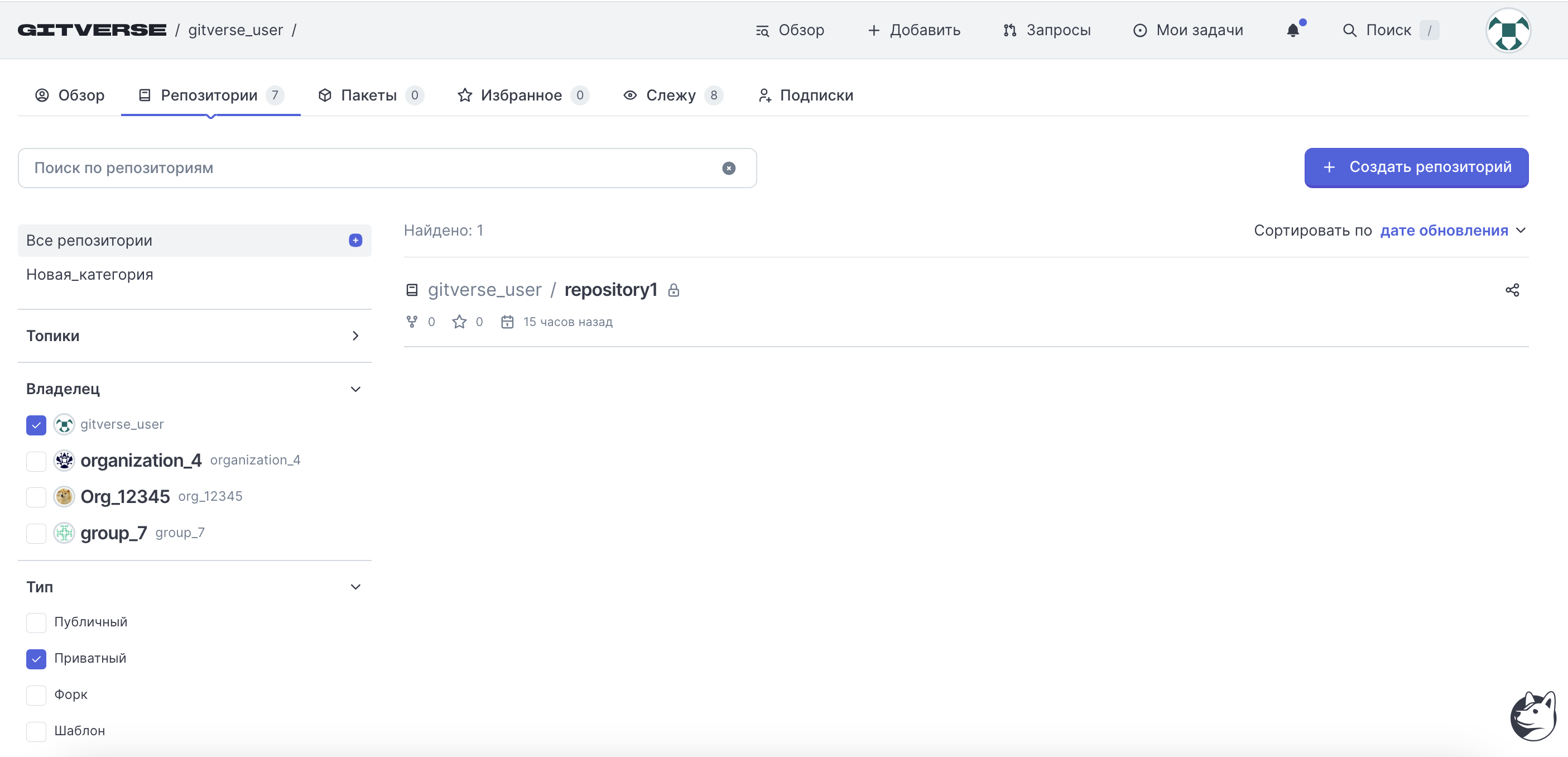Click the Поиск по репозиториям input
Viewport: 1568px width, 757px height.
pyautogui.click(x=387, y=168)
